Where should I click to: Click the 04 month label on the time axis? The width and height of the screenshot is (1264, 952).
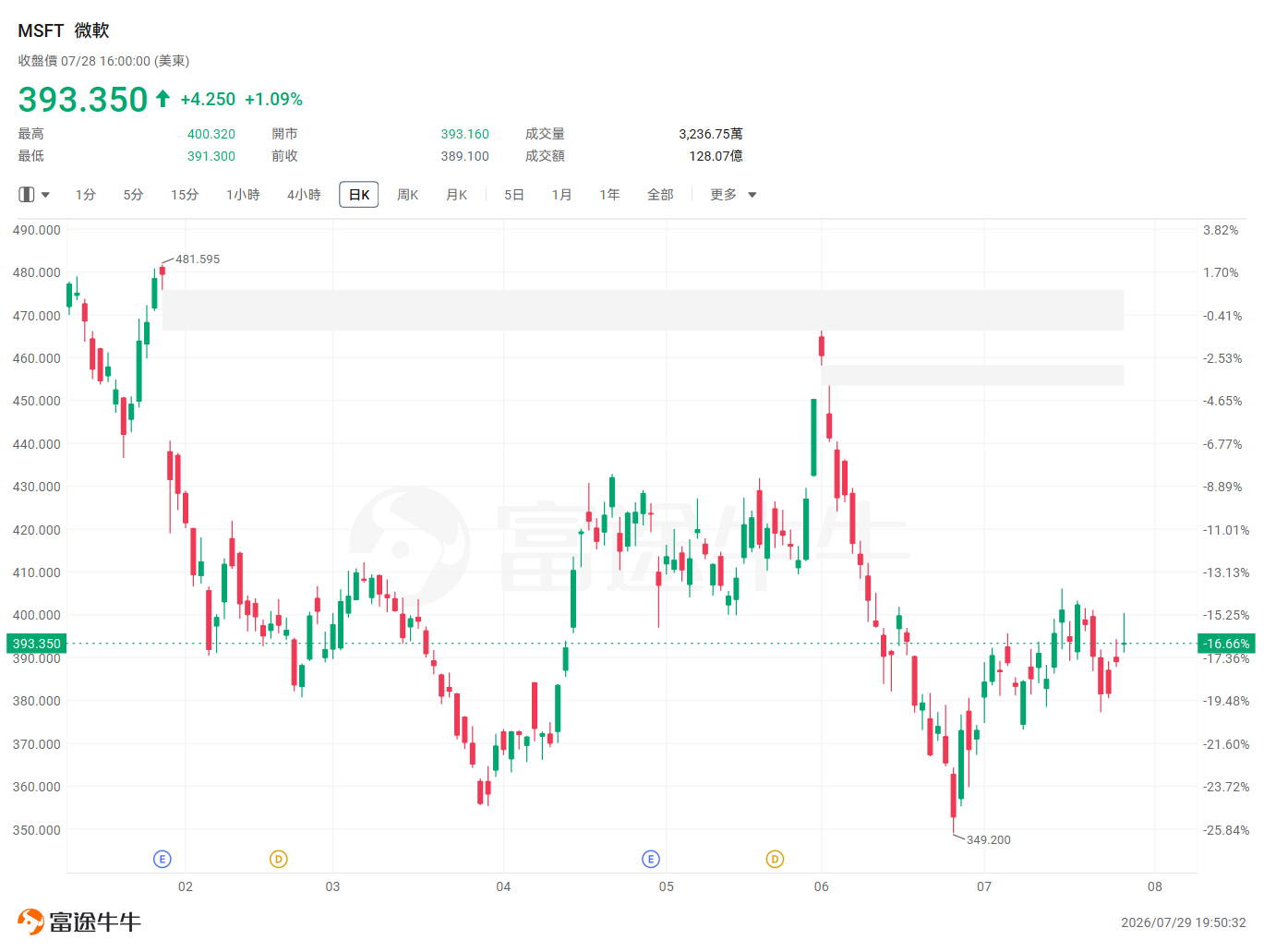[x=503, y=886]
